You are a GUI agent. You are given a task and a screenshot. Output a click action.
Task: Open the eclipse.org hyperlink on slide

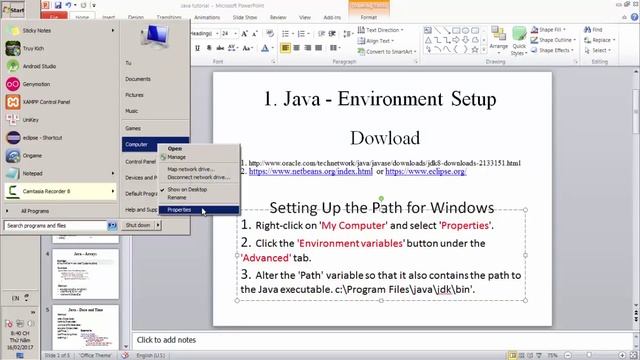[x=426, y=171]
